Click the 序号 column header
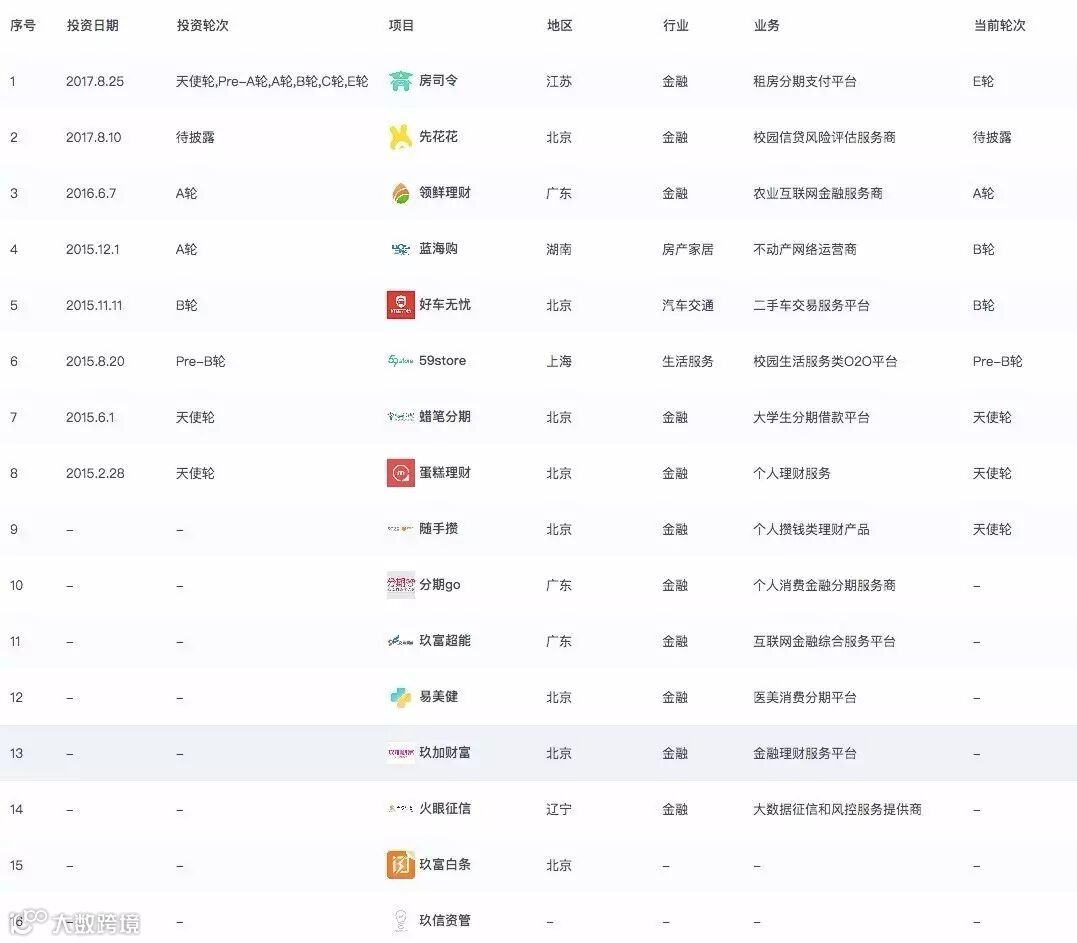1077x943 pixels. click(x=23, y=25)
